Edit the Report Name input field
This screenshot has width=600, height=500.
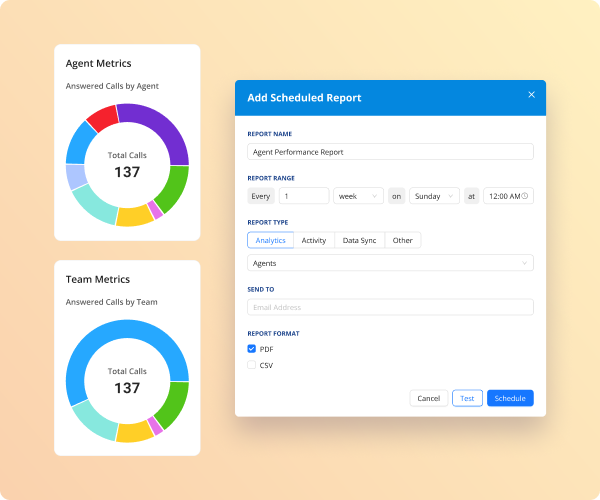tap(390, 152)
